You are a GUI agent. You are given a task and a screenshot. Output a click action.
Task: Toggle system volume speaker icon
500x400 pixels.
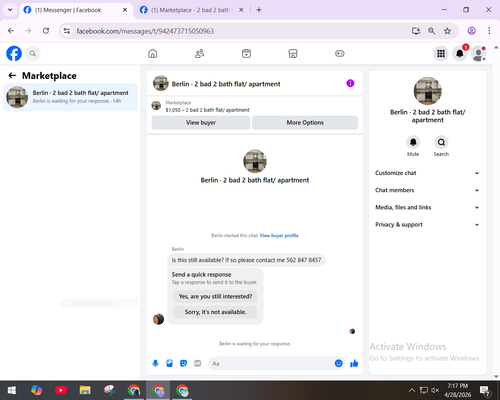(x=435, y=390)
